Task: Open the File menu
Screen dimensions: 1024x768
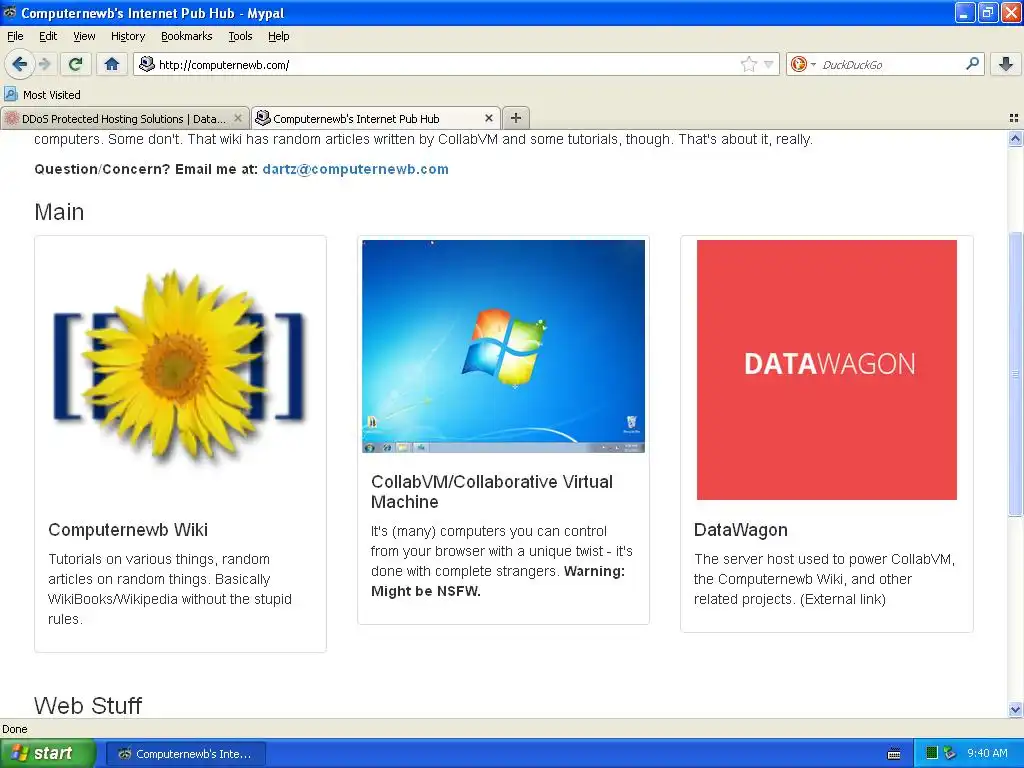Action: click(x=15, y=36)
